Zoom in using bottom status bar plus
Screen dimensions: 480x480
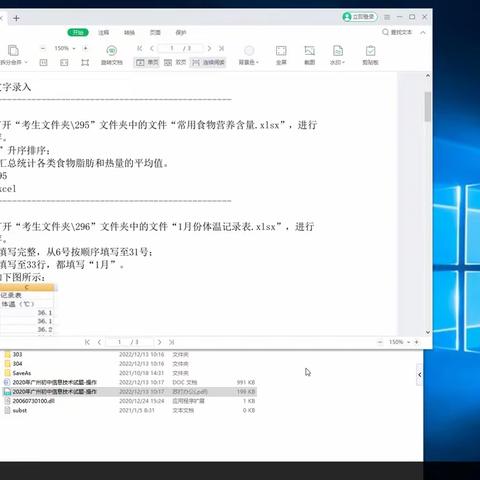[416, 342]
